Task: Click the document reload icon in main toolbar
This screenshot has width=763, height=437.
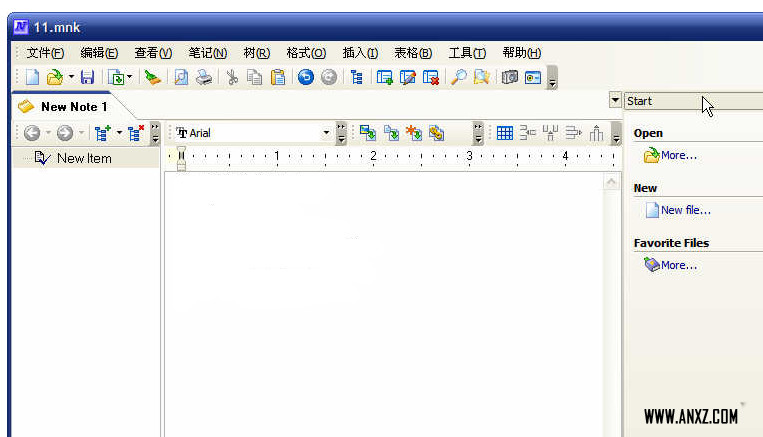Action: pyautogui.click(x=116, y=77)
